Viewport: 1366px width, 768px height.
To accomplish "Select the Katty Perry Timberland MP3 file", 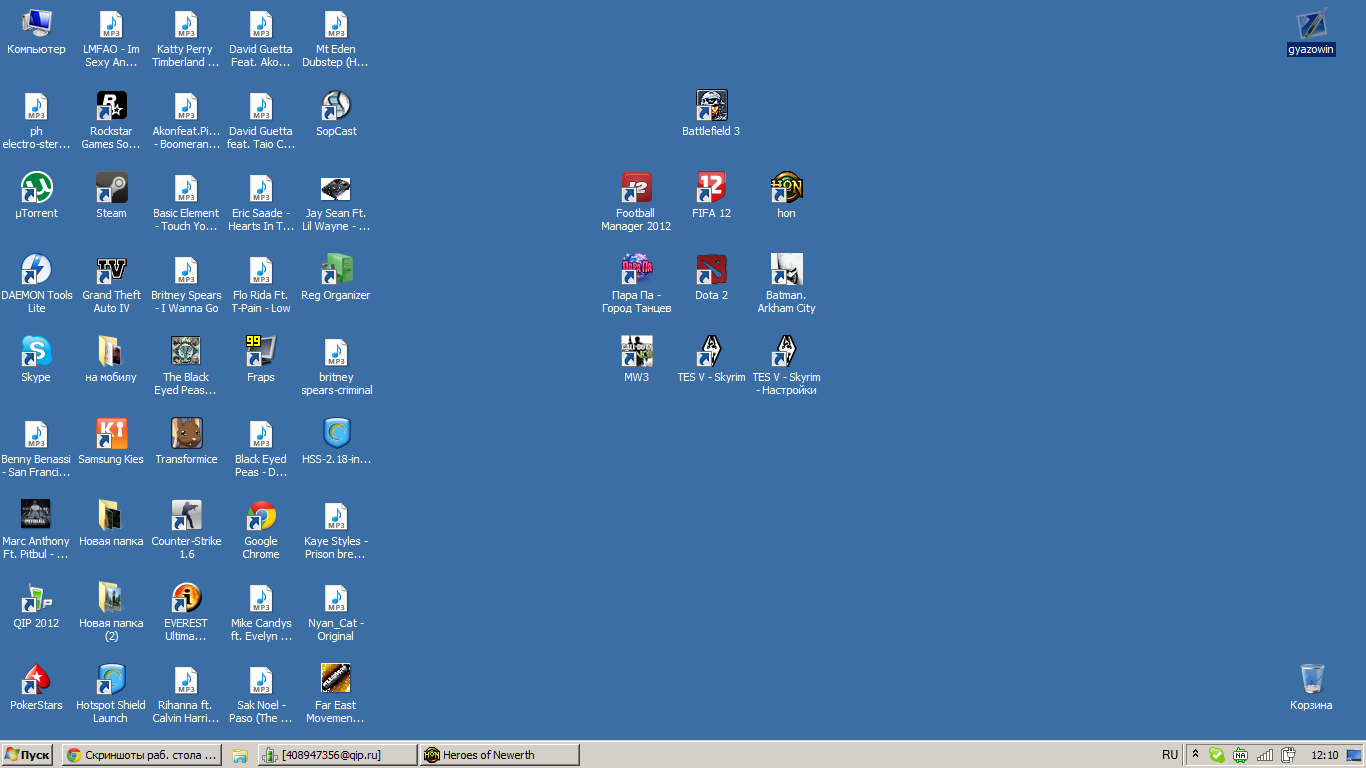I will click(186, 38).
